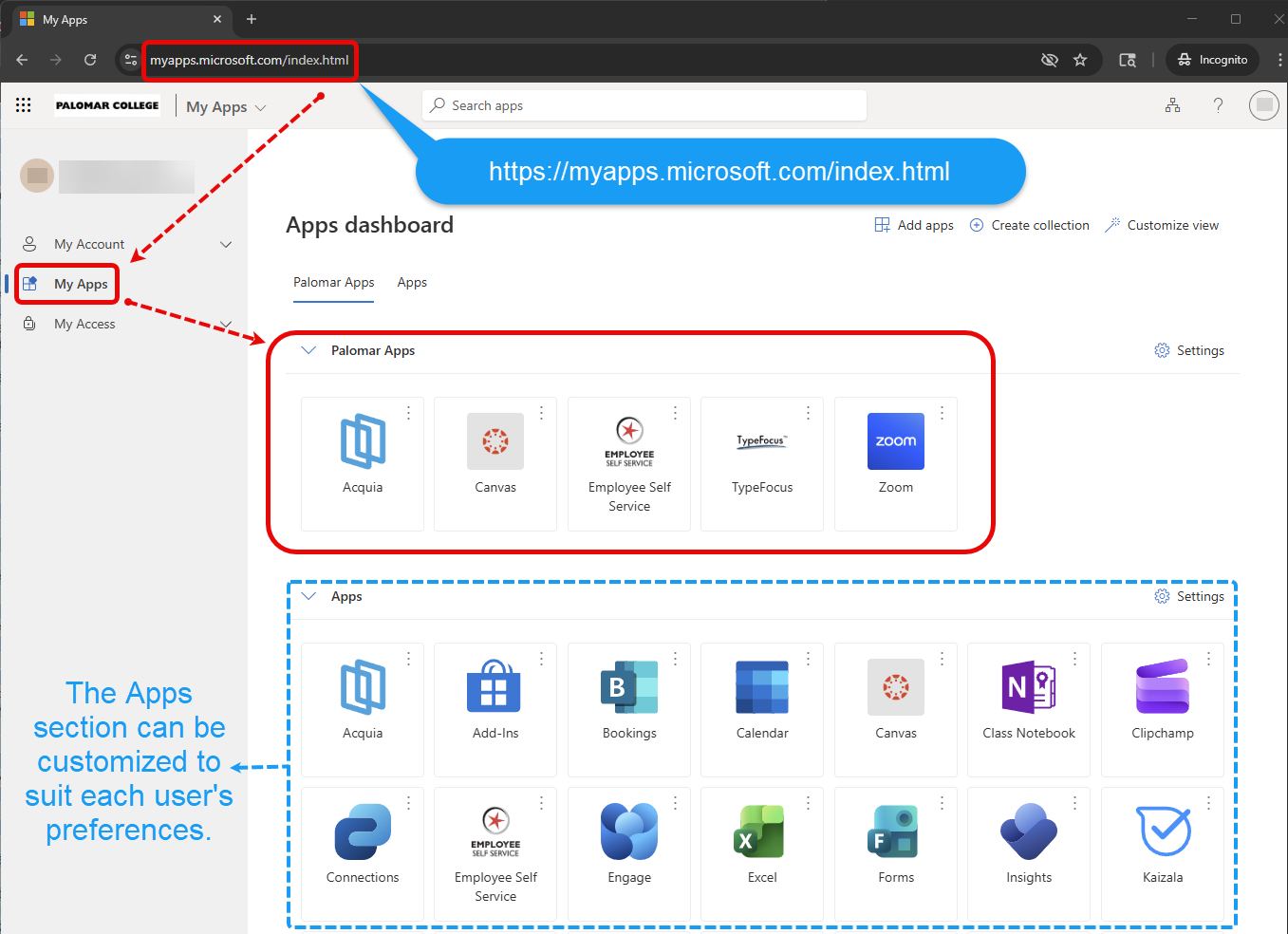Screen dimensions: 1288x934
Task: Click the app launcher waffle icon
Action: [24, 105]
